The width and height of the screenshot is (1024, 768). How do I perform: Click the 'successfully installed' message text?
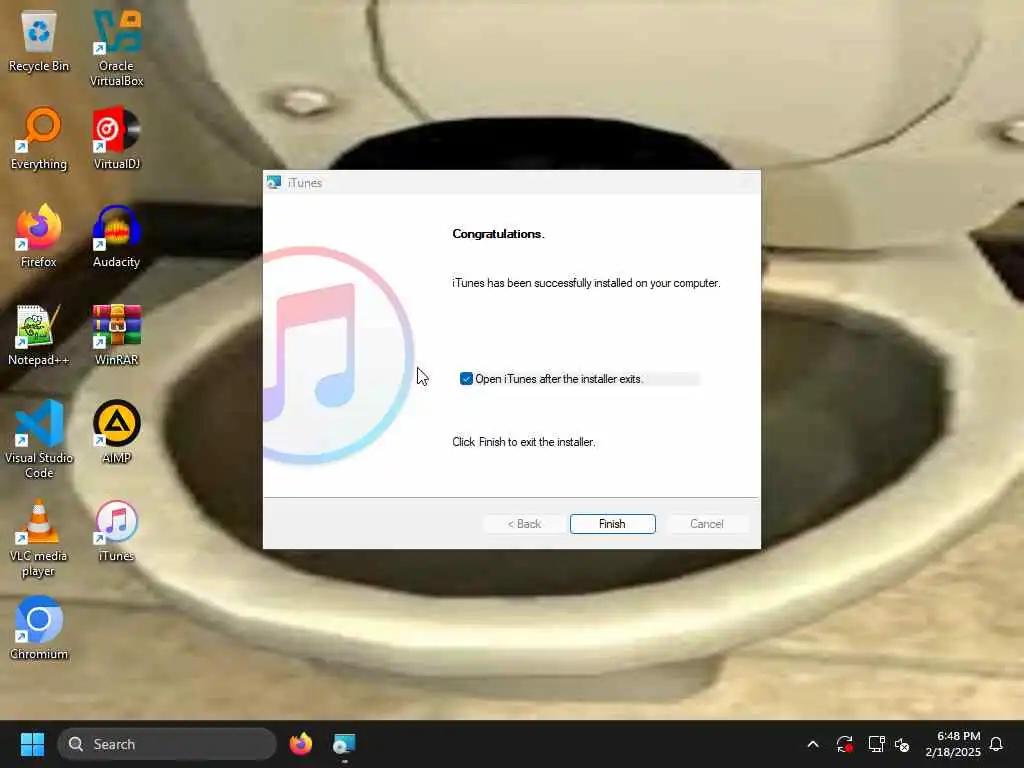coord(586,283)
